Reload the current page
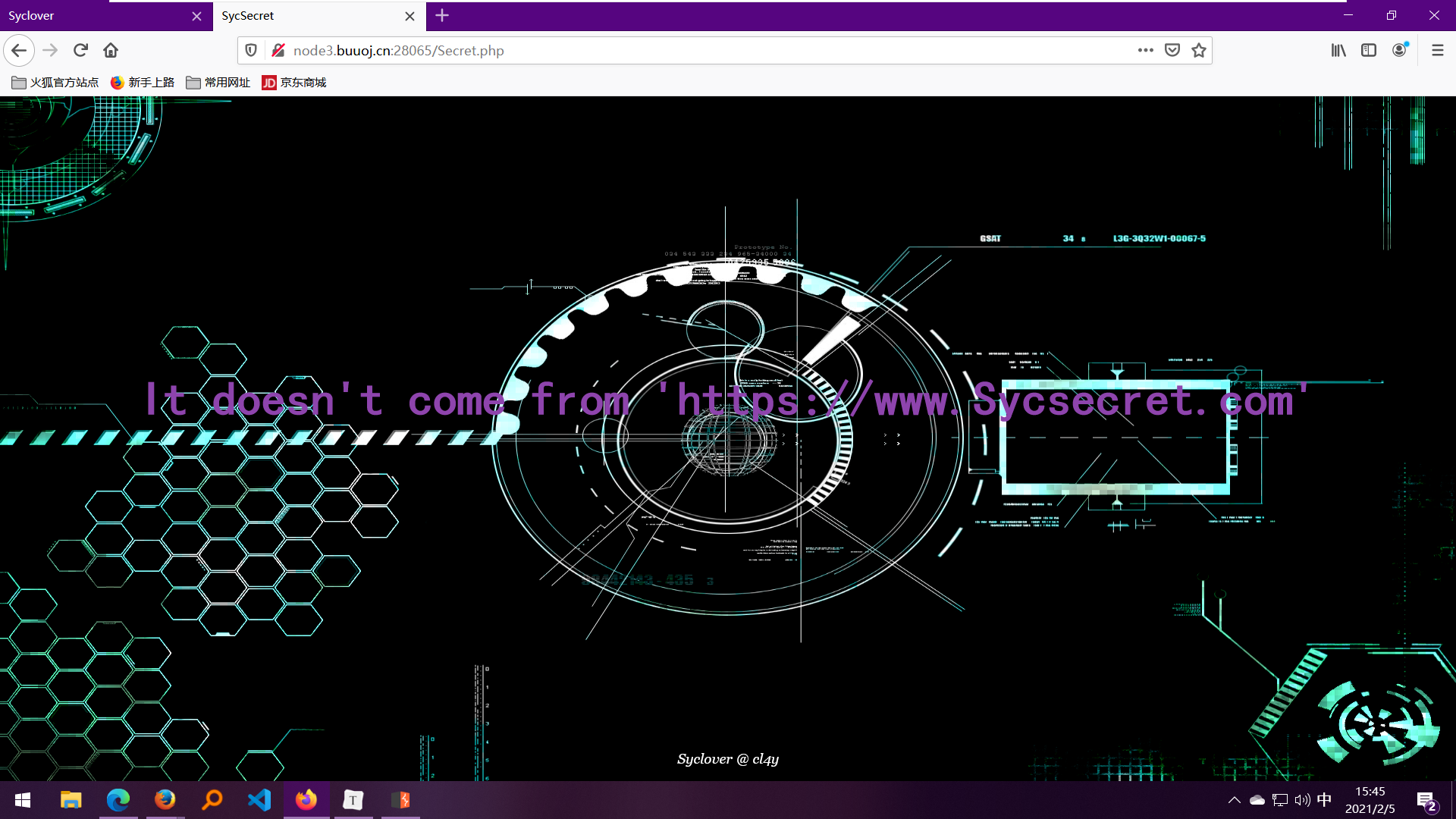 (80, 51)
